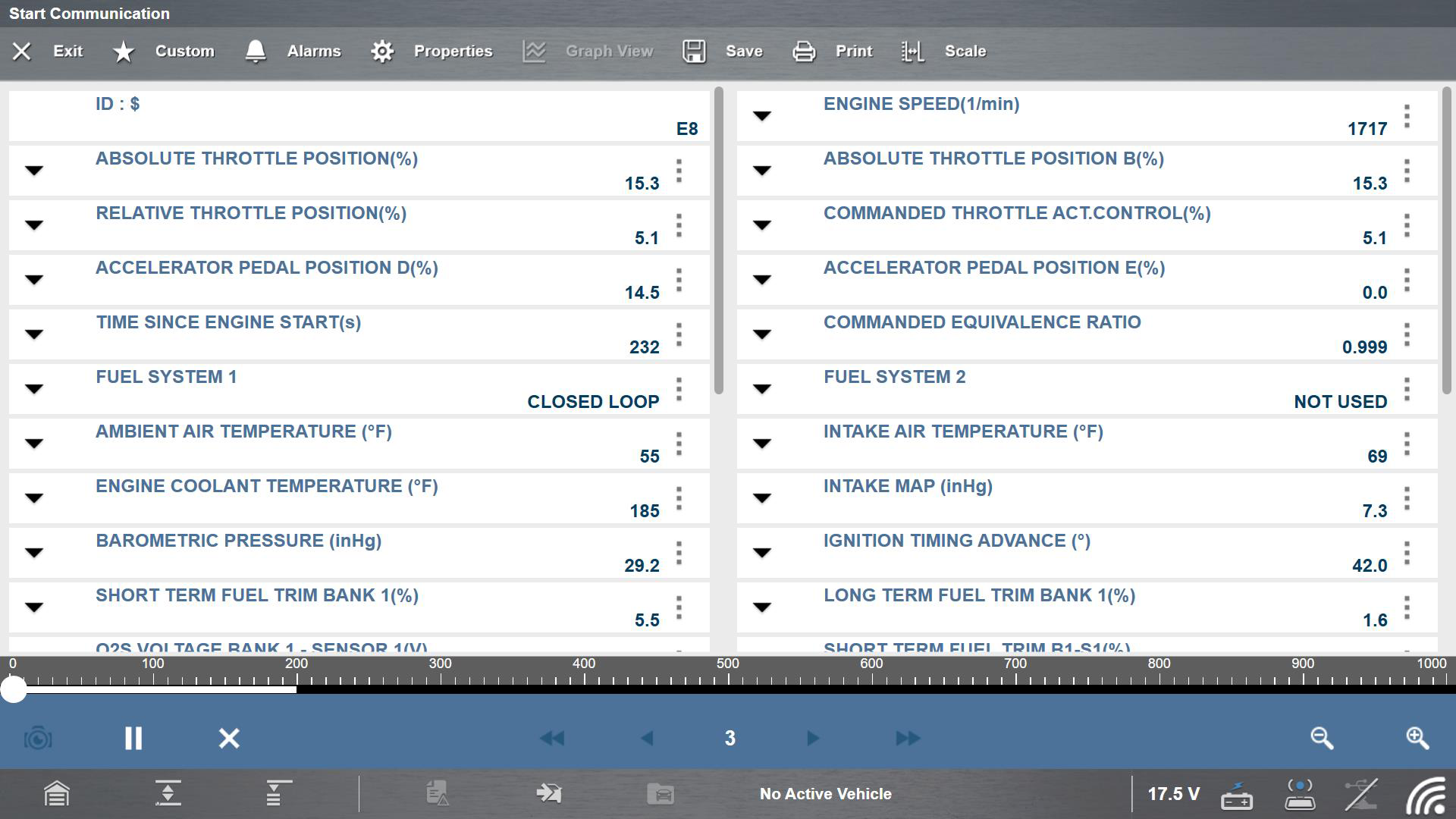Screen dimensions: 1456x819
Task: Click the Custom star button
Action: pyautogui.click(x=123, y=51)
